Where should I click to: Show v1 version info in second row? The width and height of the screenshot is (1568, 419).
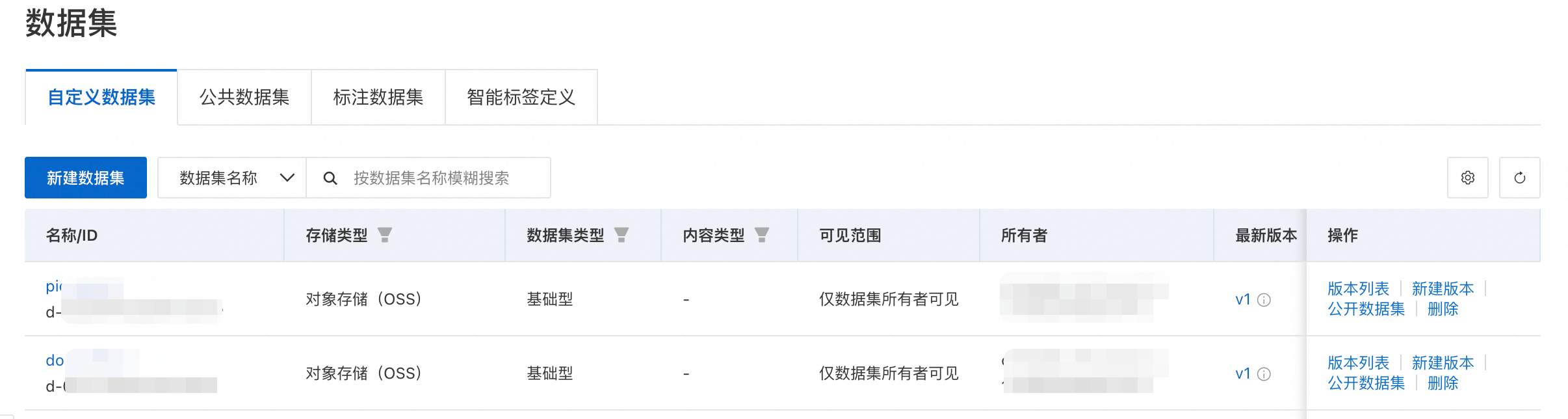coord(1264,374)
